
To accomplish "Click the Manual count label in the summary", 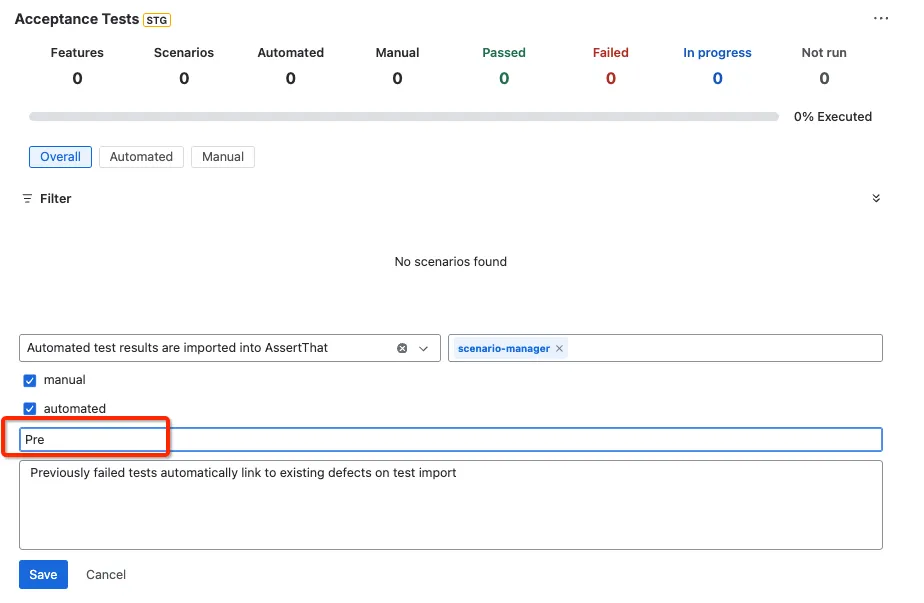I will point(397,52).
